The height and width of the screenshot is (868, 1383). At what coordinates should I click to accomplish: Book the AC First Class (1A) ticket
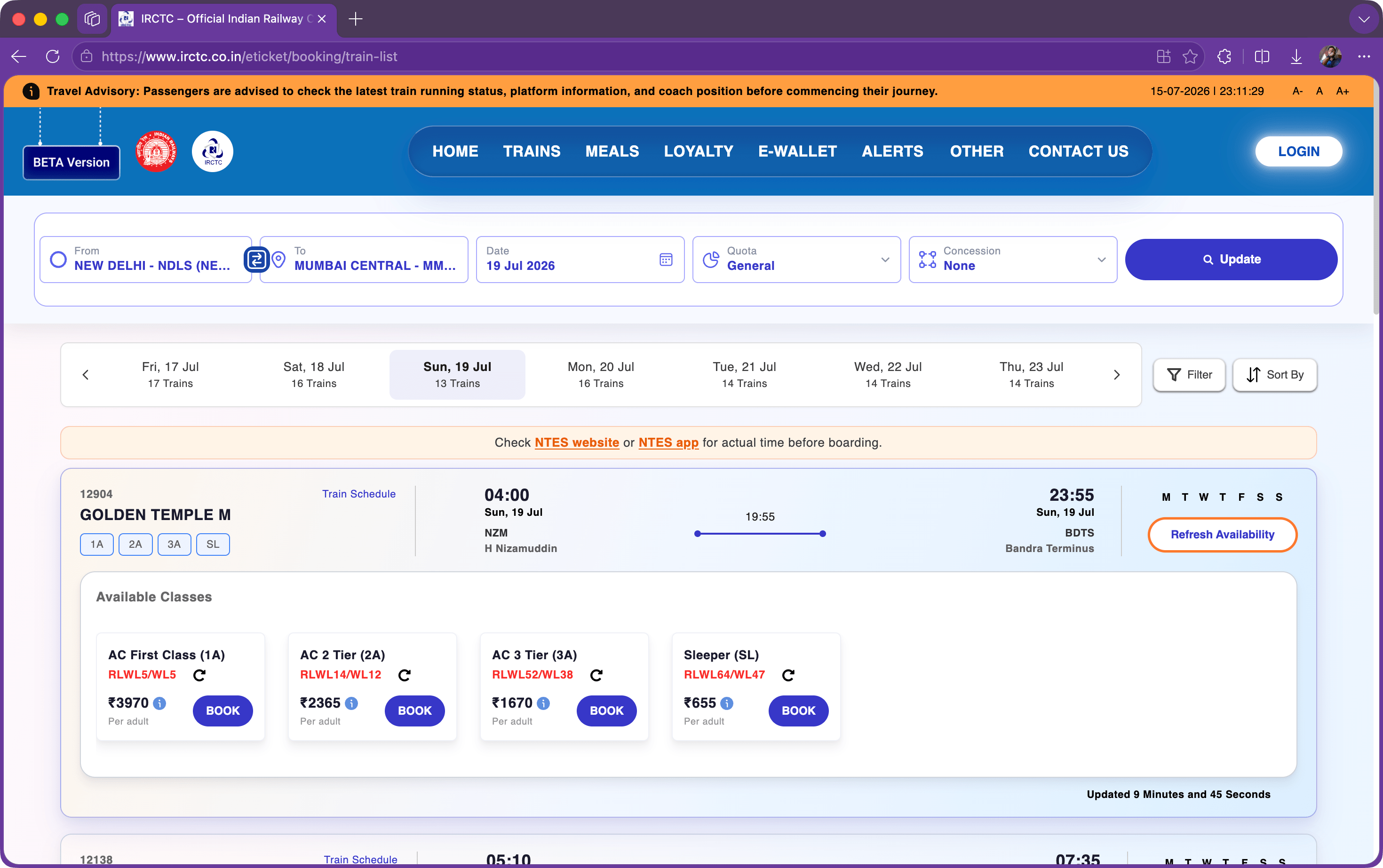[223, 710]
